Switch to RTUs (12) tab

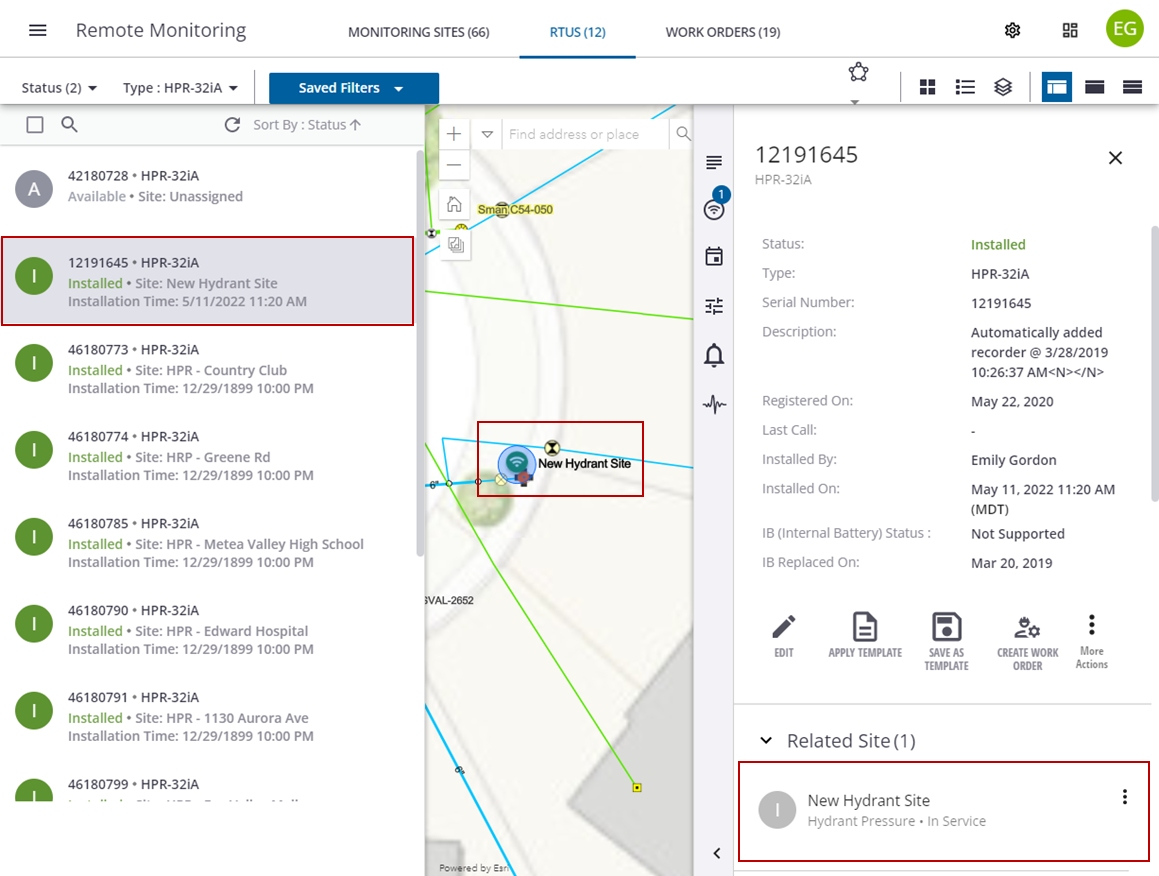pos(577,32)
